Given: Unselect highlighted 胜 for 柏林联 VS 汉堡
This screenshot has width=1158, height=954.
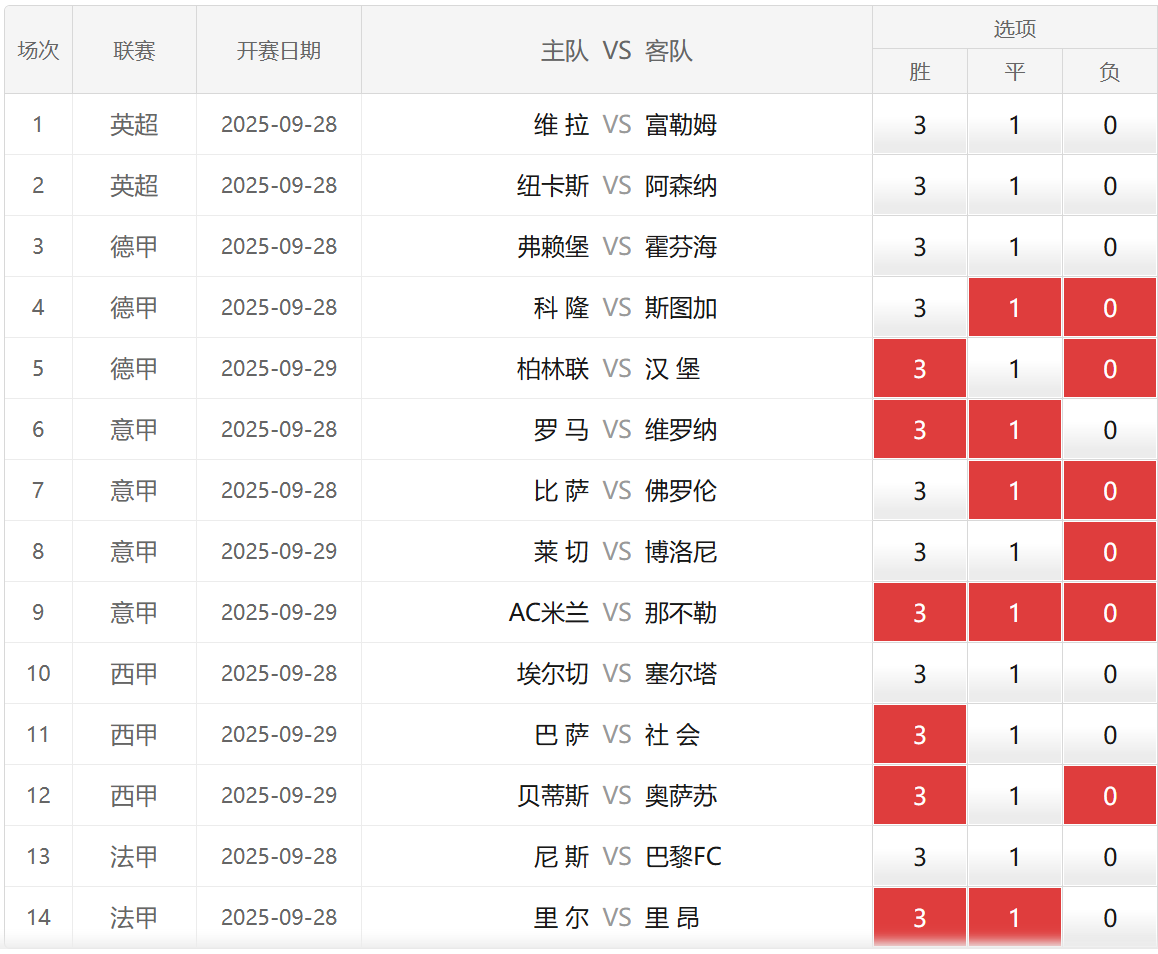Looking at the screenshot, I should point(919,369).
